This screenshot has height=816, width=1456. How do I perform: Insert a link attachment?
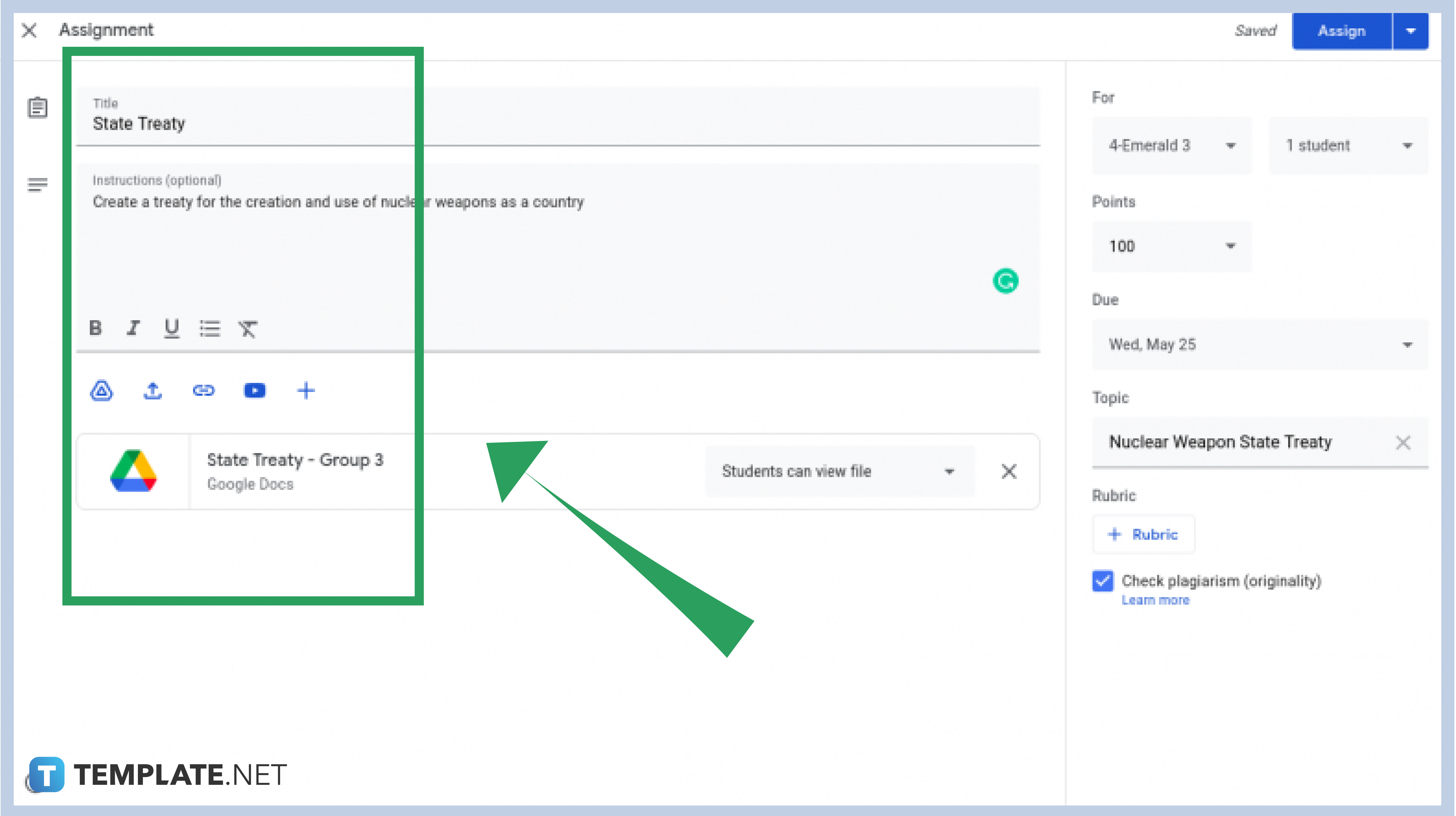[203, 390]
